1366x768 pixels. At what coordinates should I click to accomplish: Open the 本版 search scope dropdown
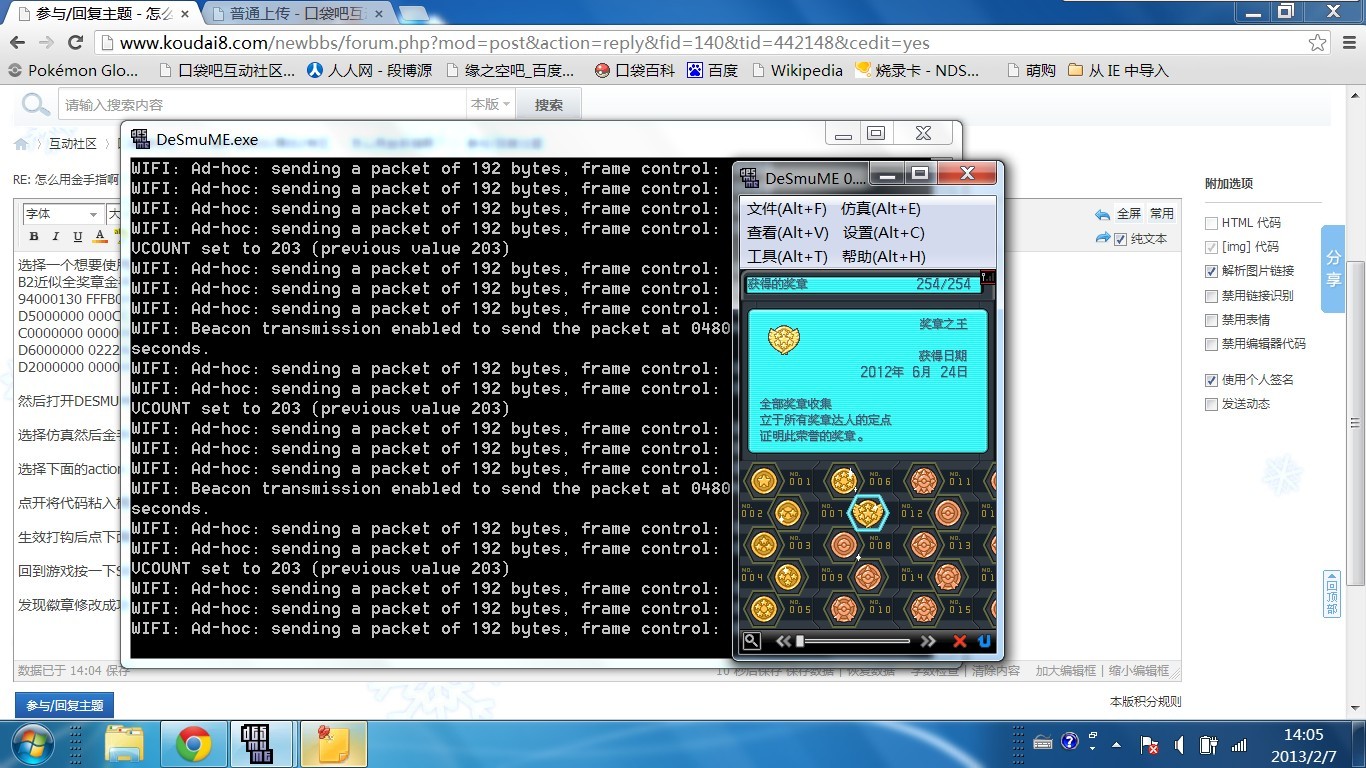(491, 104)
